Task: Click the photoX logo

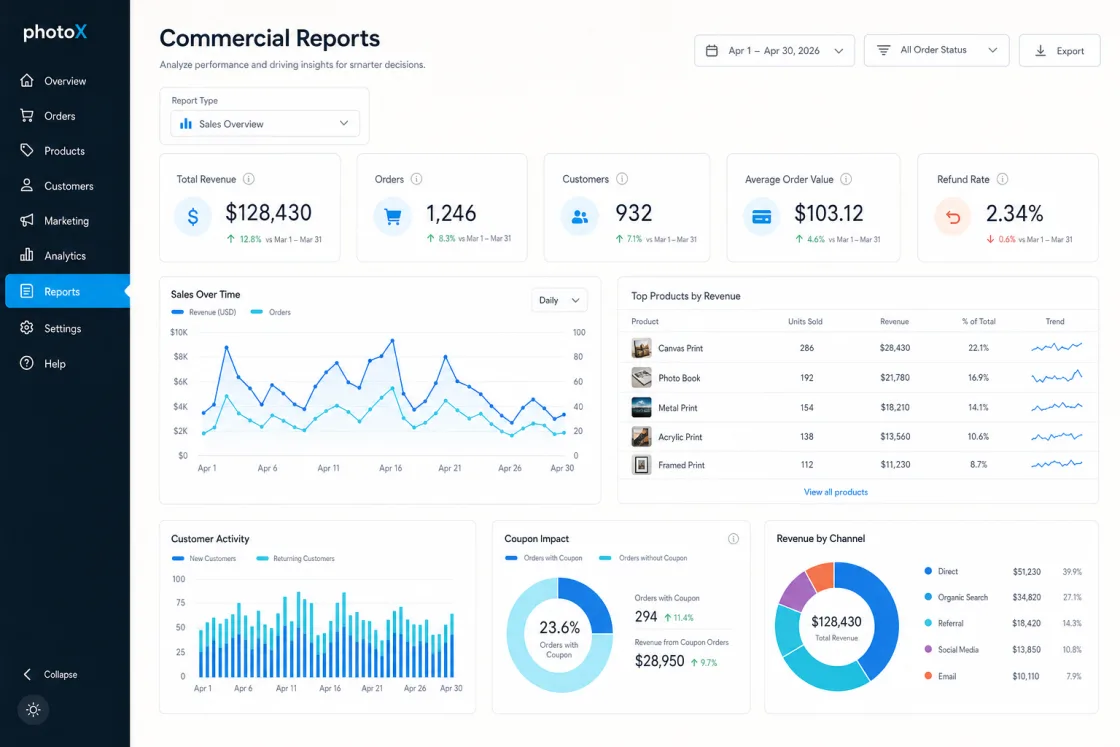Action: point(55,31)
